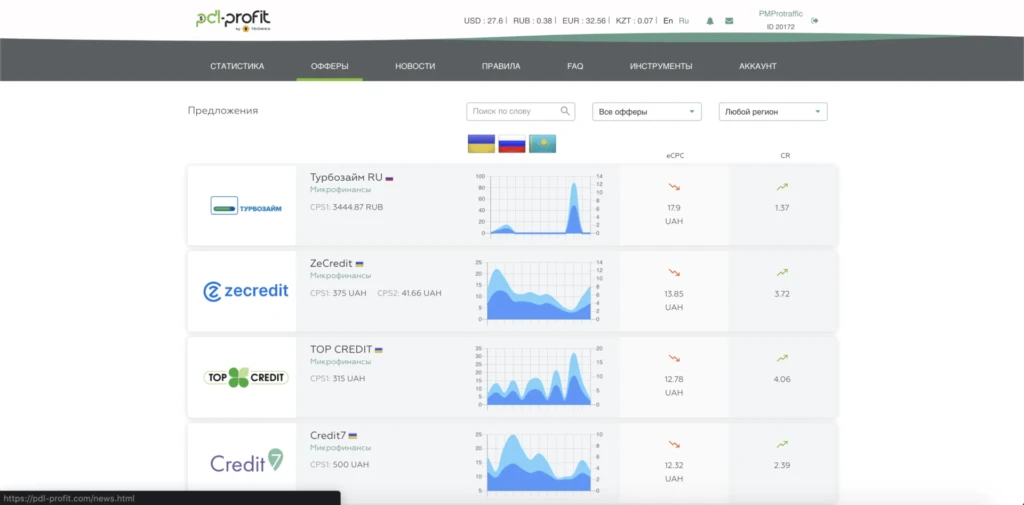Click the CPS1: 3444.87 RUB value
This screenshot has height=505, width=1024.
pyautogui.click(x=347, y=207)
